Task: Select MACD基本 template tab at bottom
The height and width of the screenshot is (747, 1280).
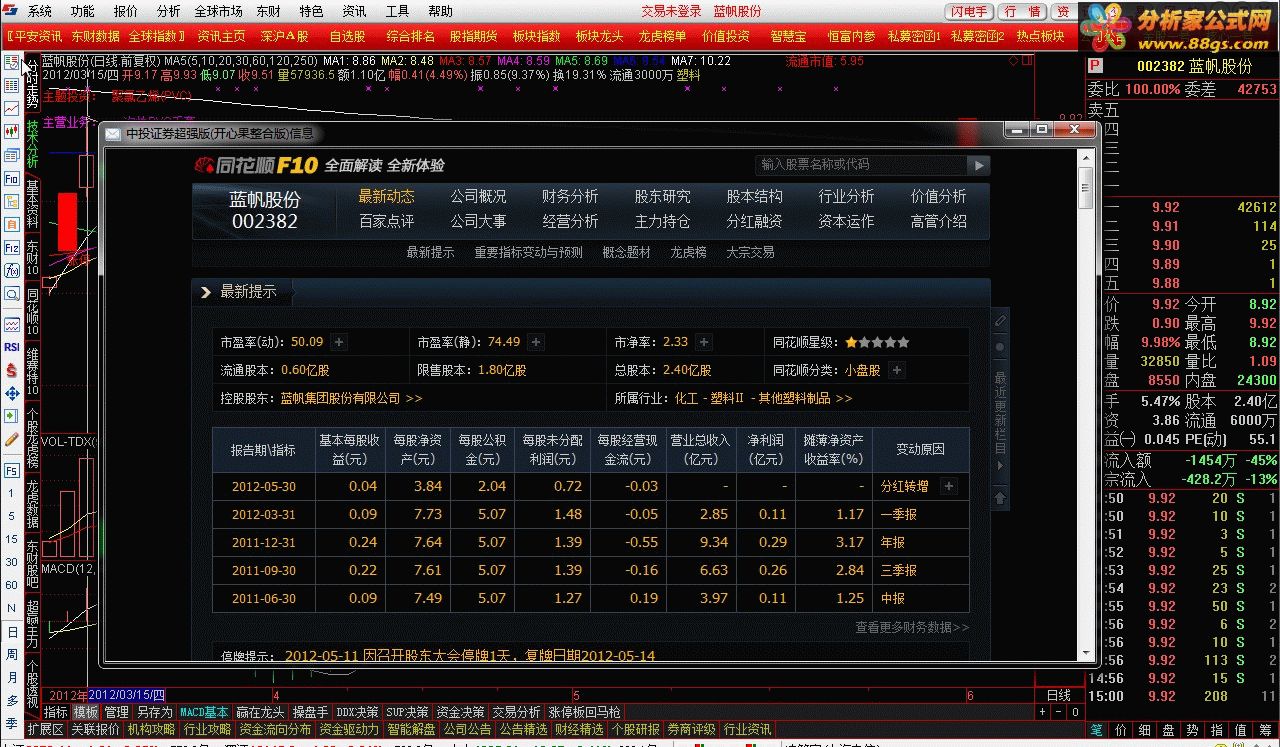Action: click(x=204, y=712)
